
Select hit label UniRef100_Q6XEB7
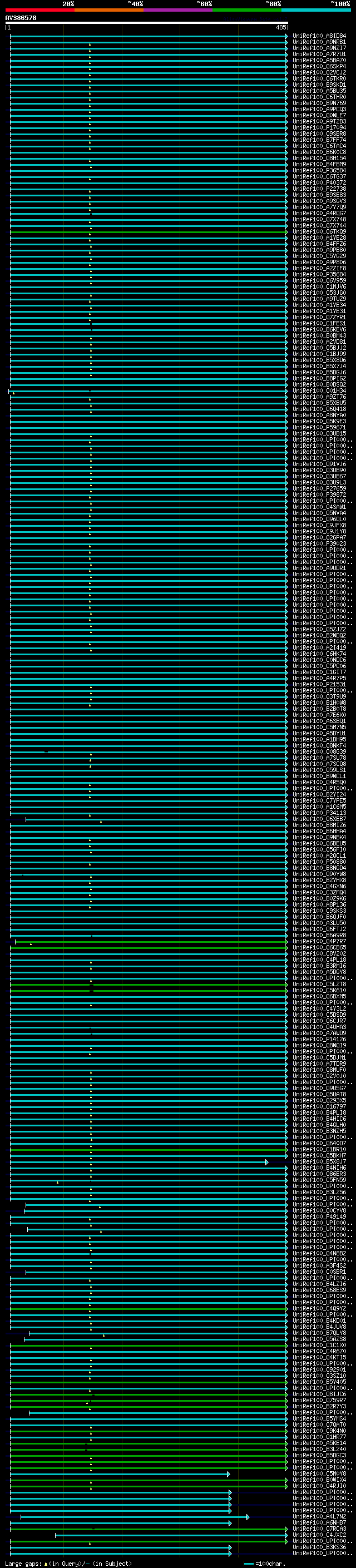click(x=319, y=819)
